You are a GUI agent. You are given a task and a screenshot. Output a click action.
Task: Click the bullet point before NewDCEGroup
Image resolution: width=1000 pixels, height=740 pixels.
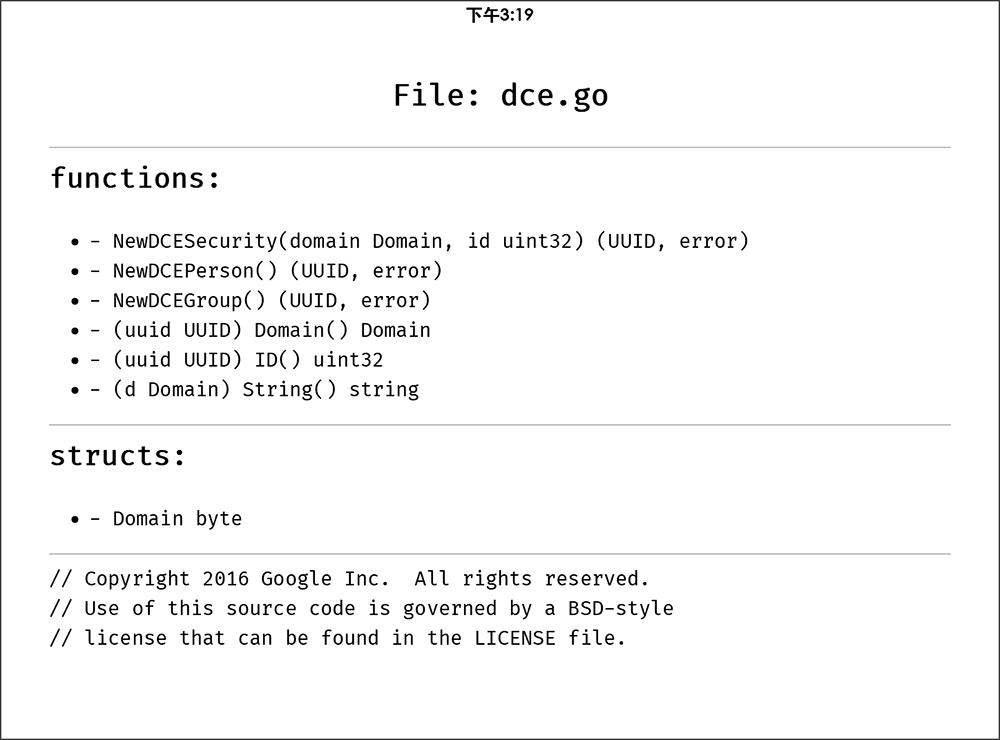point(75,301)
